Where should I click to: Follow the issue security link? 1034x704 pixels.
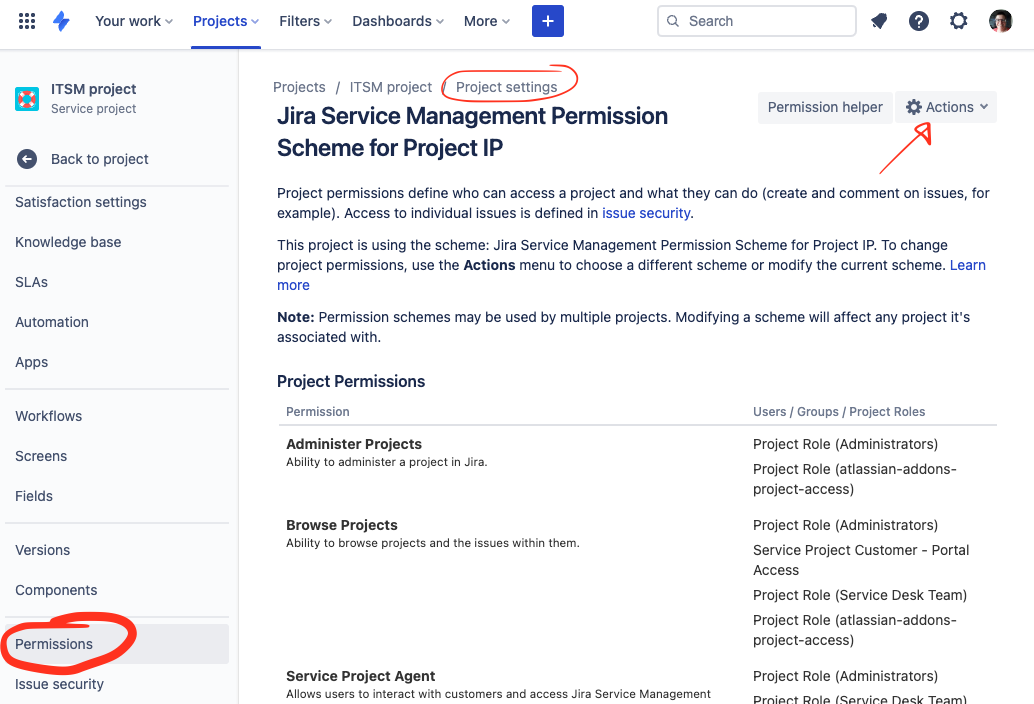point(646,213)
